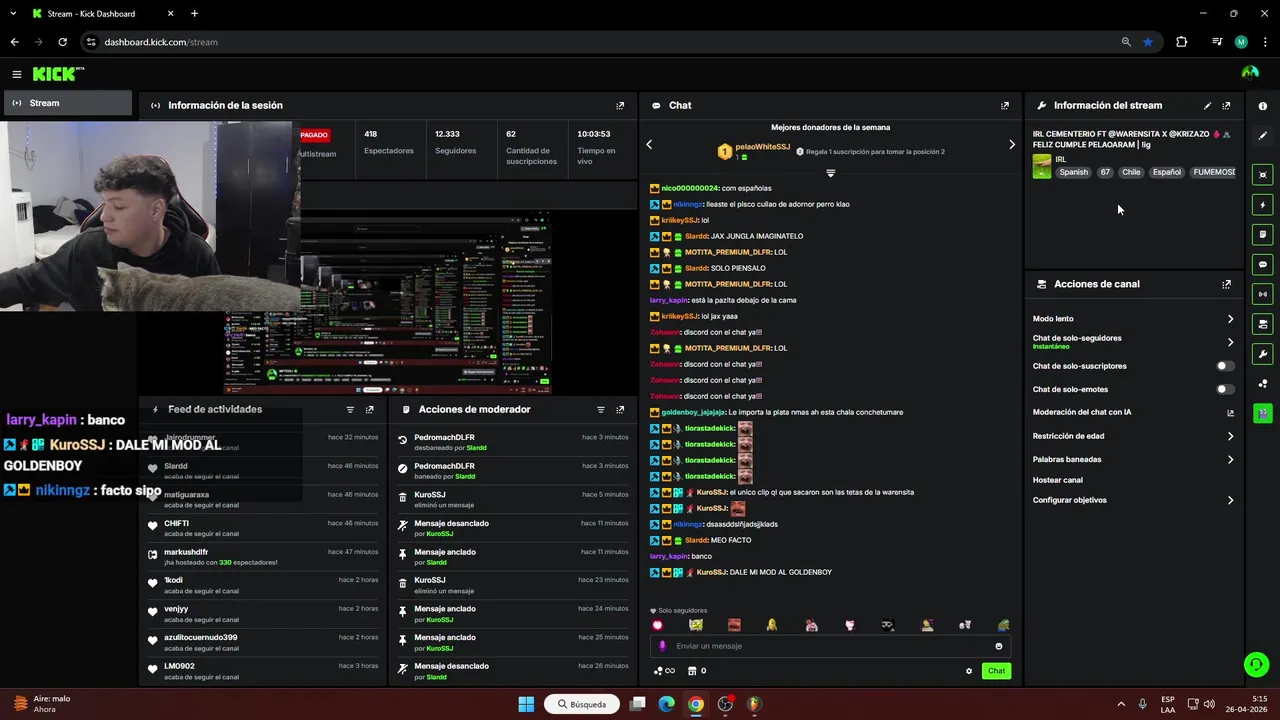Screen dimensions: 1280x720
Task: Pop out the Feed de actividades panel
Action: coord(369,409)
